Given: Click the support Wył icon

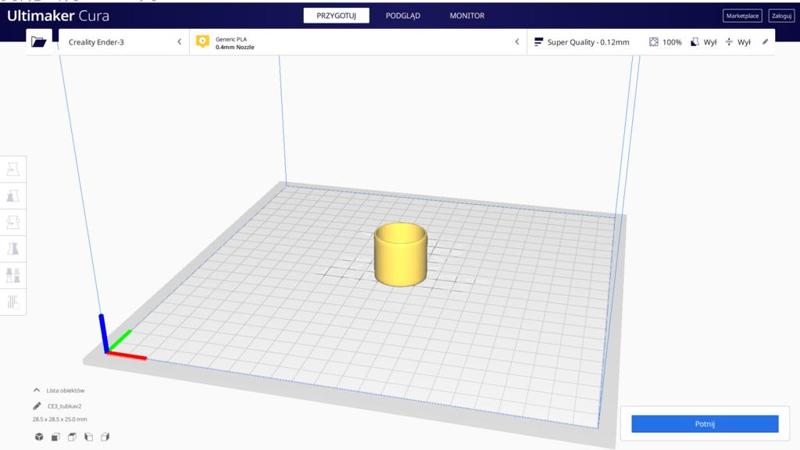Looking at the screenshot, I should click(694, 42).
